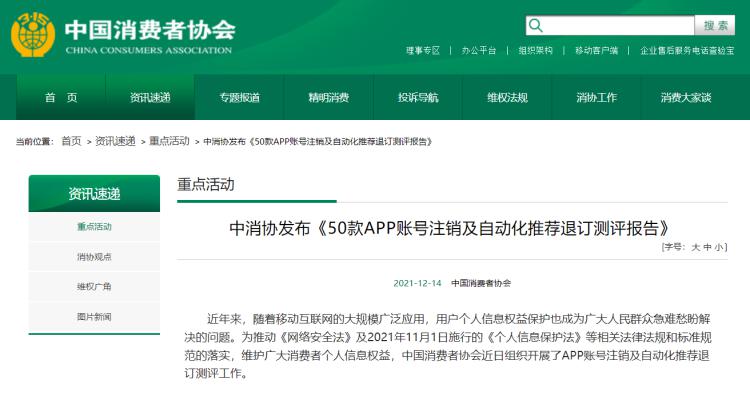Open 消费大家谈 navigation menu

[x=685, y=98]
